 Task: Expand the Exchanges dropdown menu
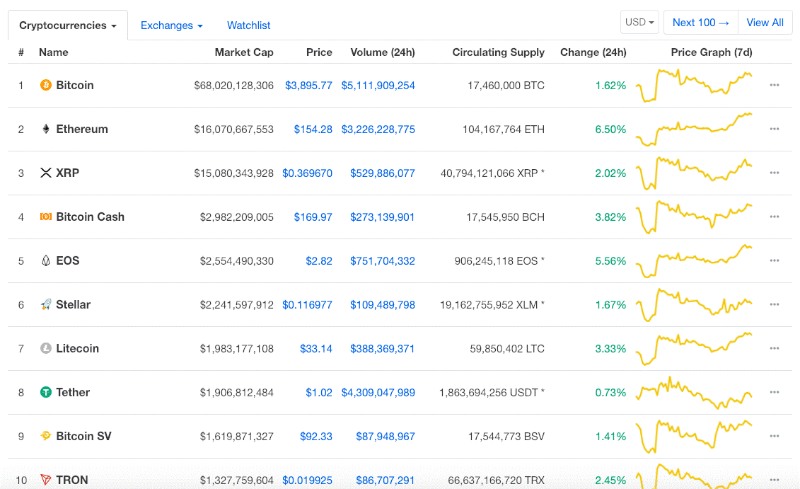click(171, 25)
